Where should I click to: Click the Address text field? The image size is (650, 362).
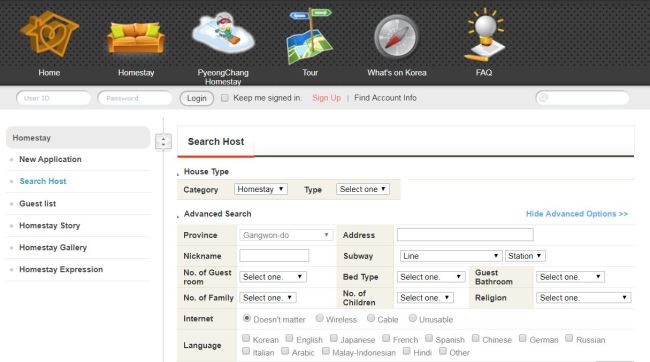tap(465, 235)
